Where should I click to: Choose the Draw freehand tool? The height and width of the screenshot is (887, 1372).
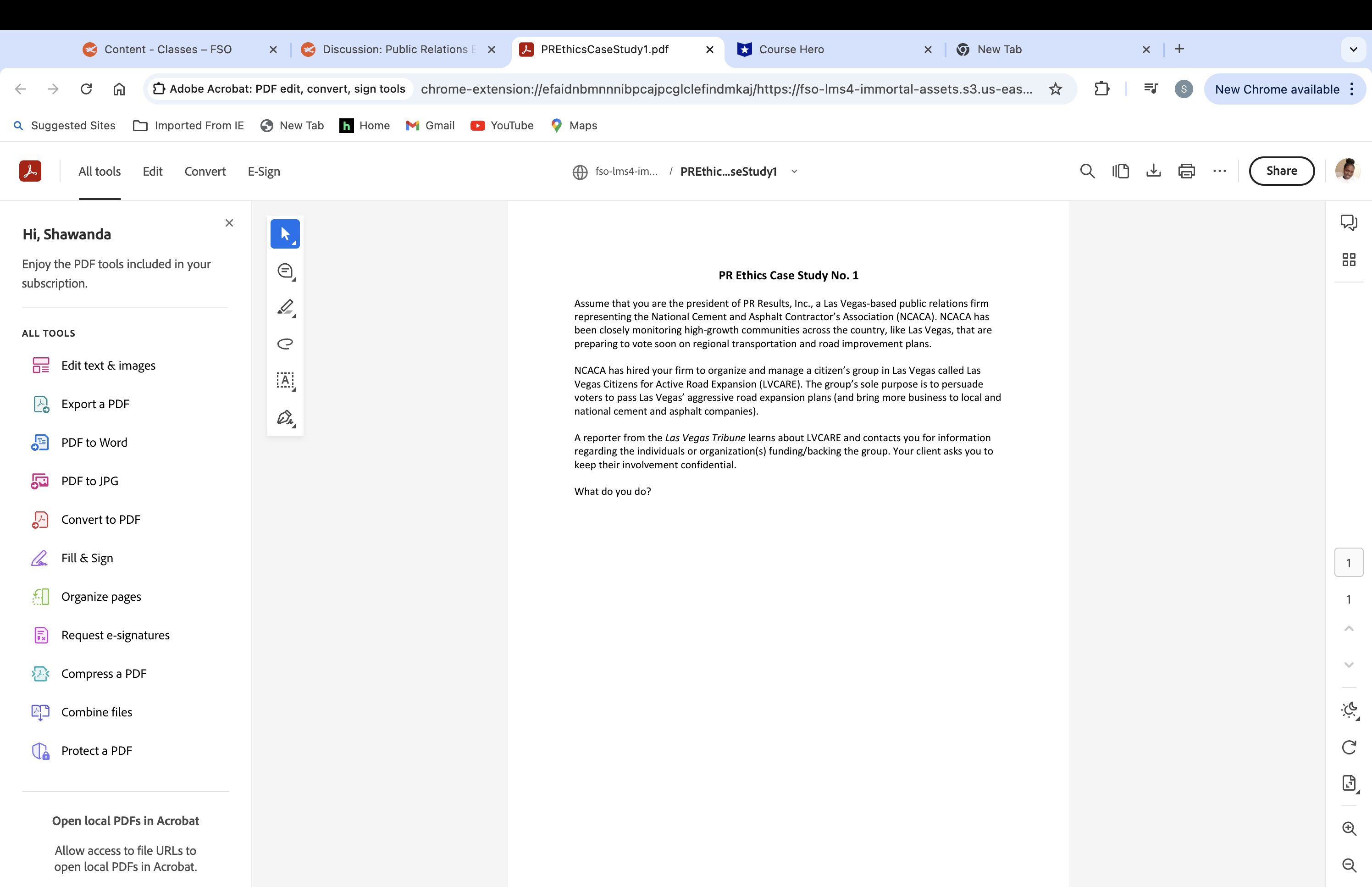point(285,344)
